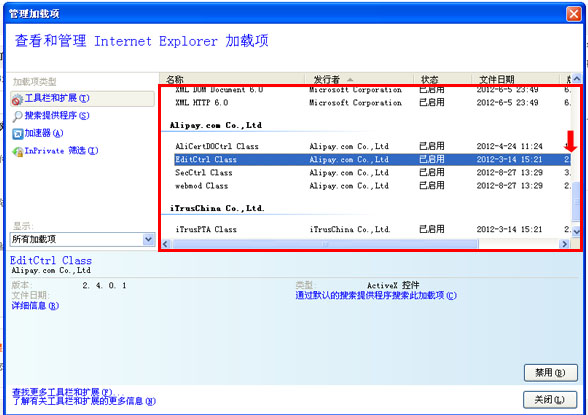Screen dimensions: 588x415
Task: Open link to learn more about toolbars
Action: coord(84,401)
